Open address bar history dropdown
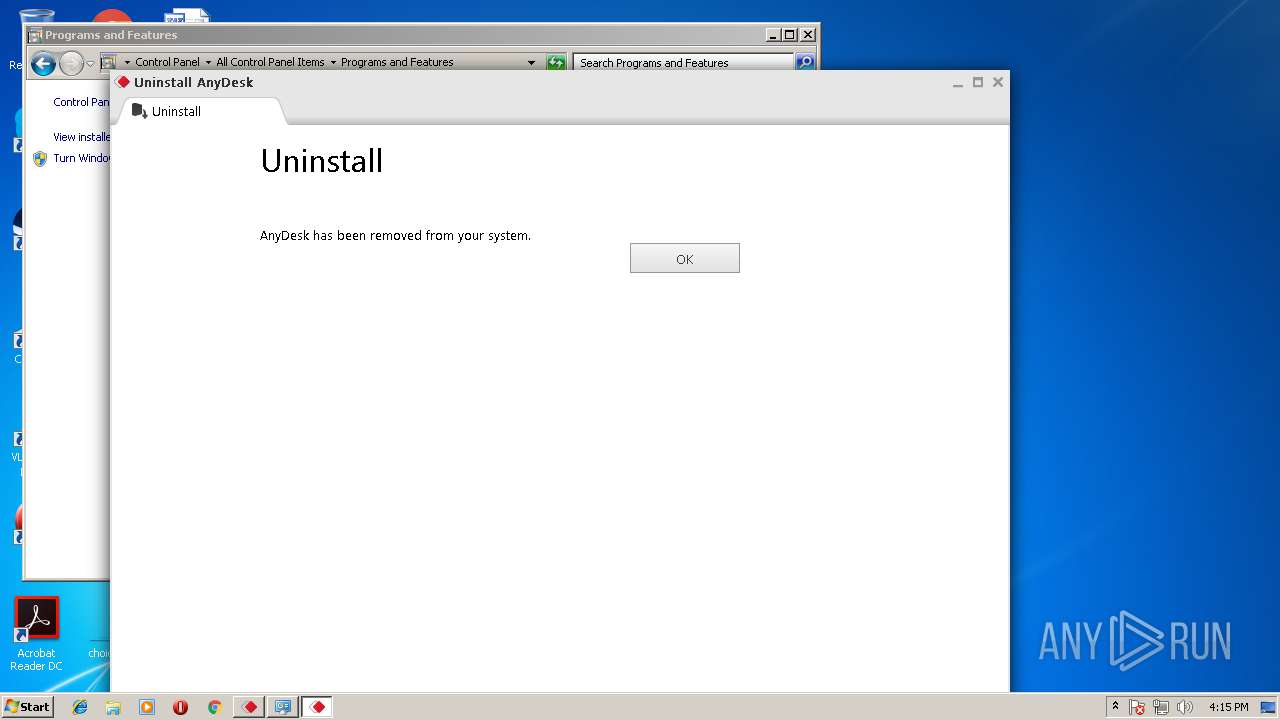Image resolution: width=1280 pixels, height=720 pixels. pos(531,62)
